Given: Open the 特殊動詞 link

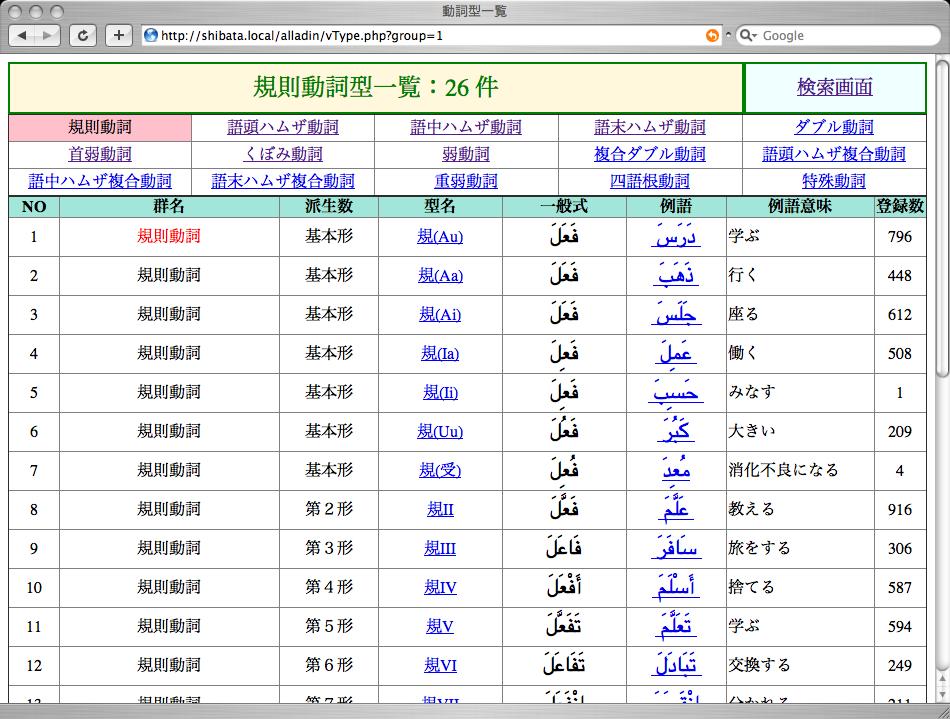Looking at the screenshot, I should coord(835,181).
